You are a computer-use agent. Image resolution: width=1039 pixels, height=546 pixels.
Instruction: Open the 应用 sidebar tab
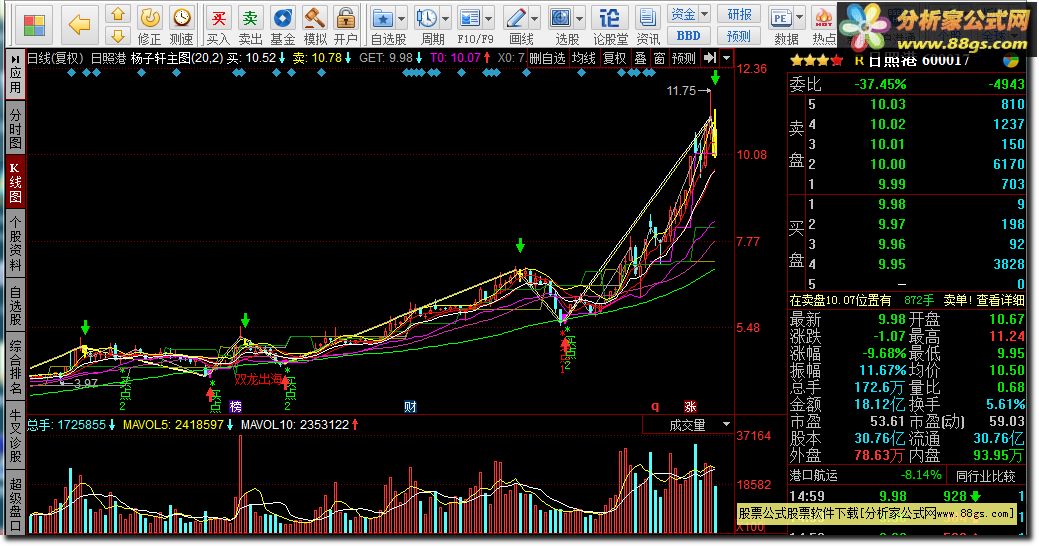[x=15, y=74]
